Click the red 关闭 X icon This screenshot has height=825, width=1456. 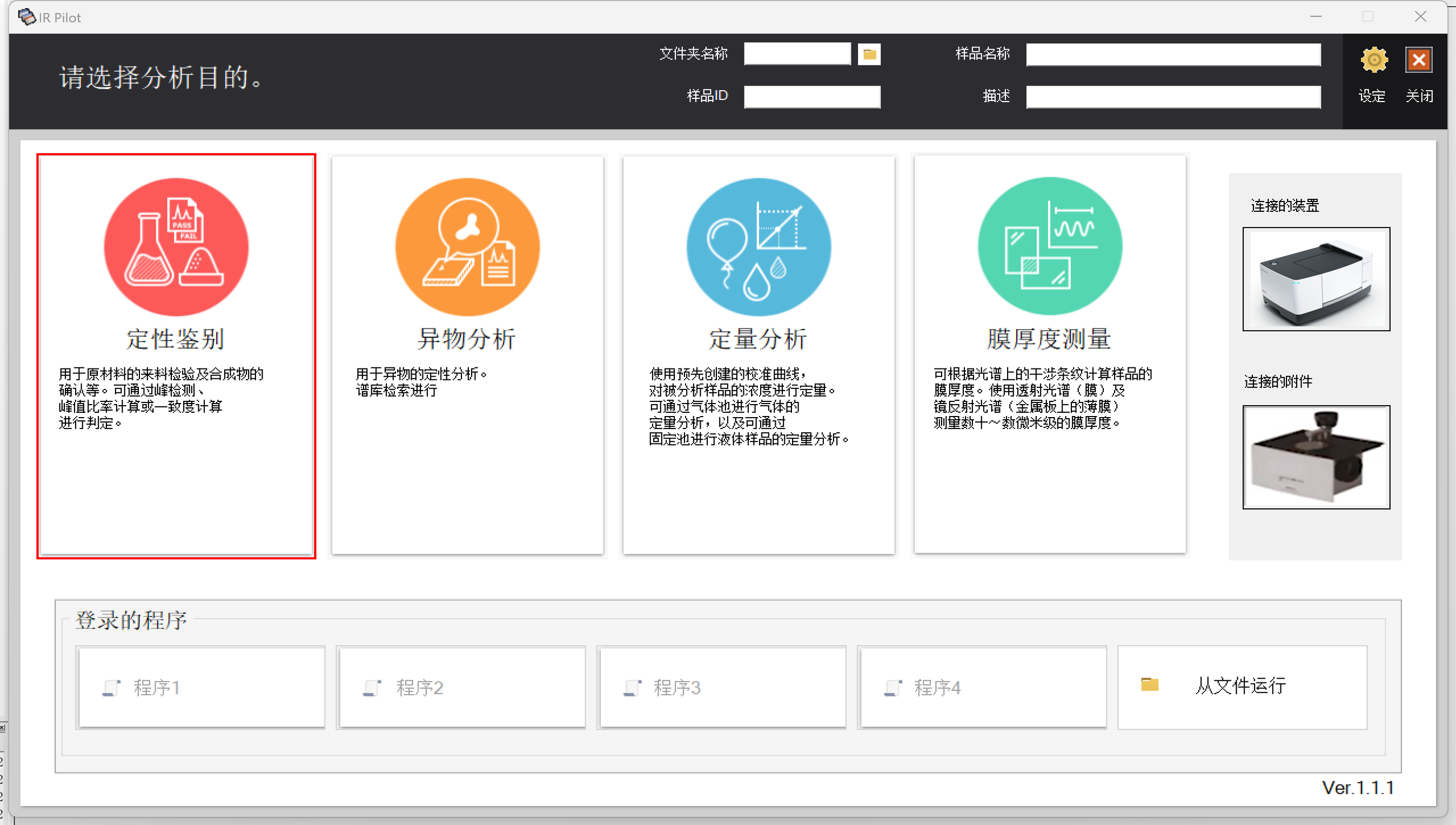1419,59
